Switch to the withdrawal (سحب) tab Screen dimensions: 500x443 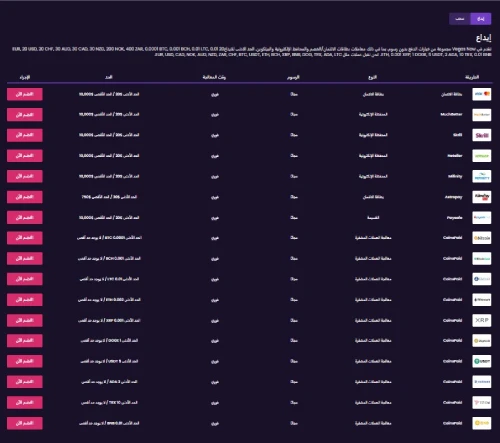(460, 19)
